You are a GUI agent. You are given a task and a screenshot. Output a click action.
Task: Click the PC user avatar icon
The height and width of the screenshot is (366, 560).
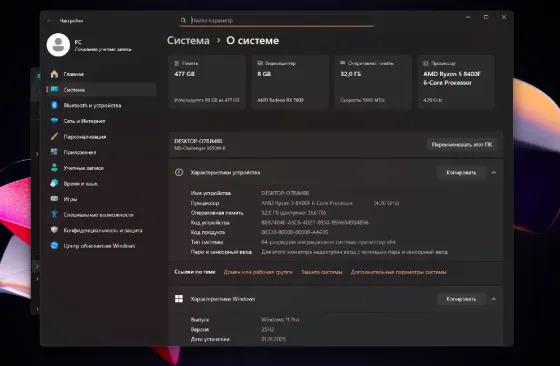tap(58, 45)
